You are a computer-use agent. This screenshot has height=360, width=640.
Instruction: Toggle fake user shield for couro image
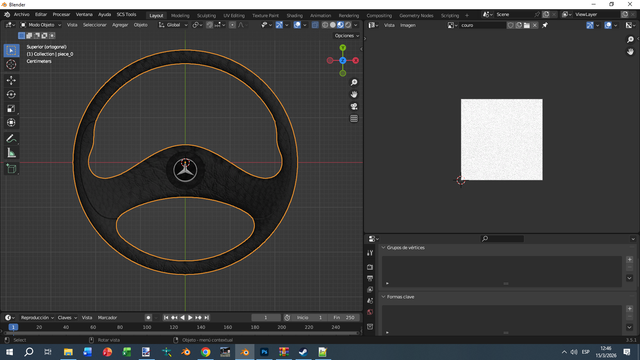510,25
